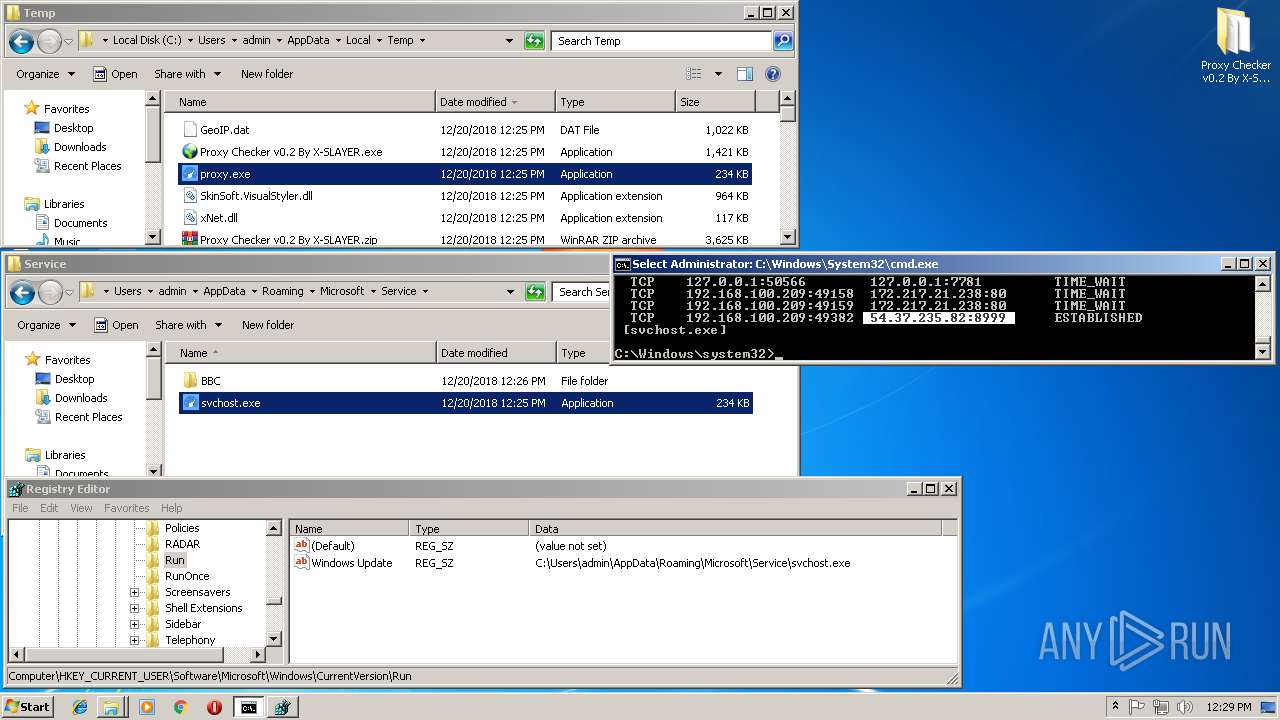
Task: Change view icon in the Temp toolbar
Action: (x=694, y=74)
